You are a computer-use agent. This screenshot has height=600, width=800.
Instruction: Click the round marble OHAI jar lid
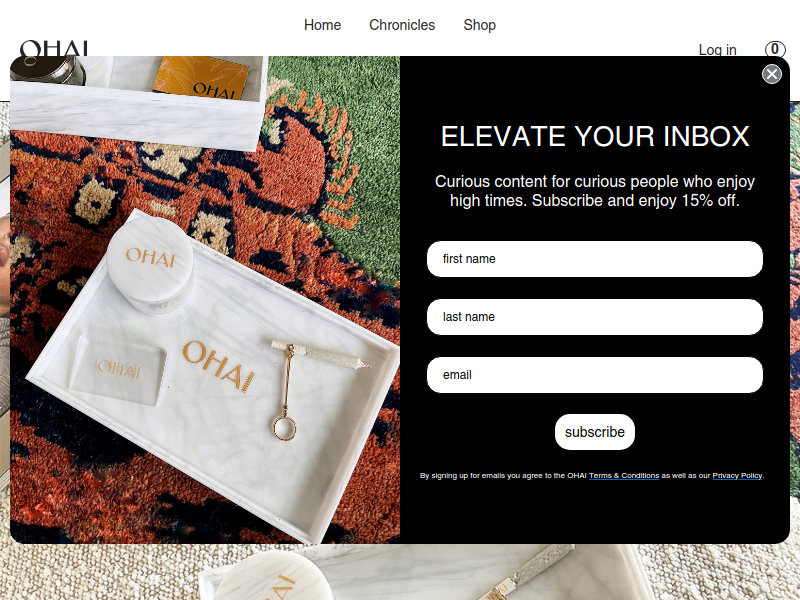[149, 258]
